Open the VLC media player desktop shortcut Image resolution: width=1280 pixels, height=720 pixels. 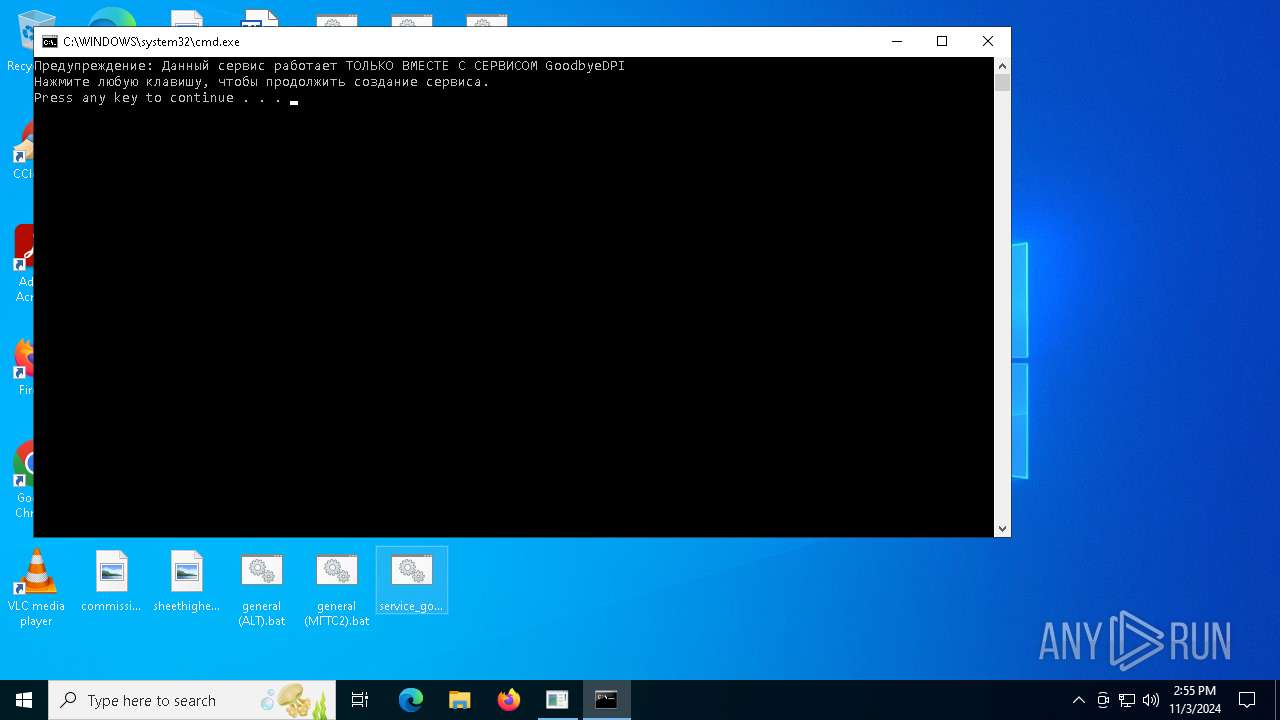click(36, 588)
